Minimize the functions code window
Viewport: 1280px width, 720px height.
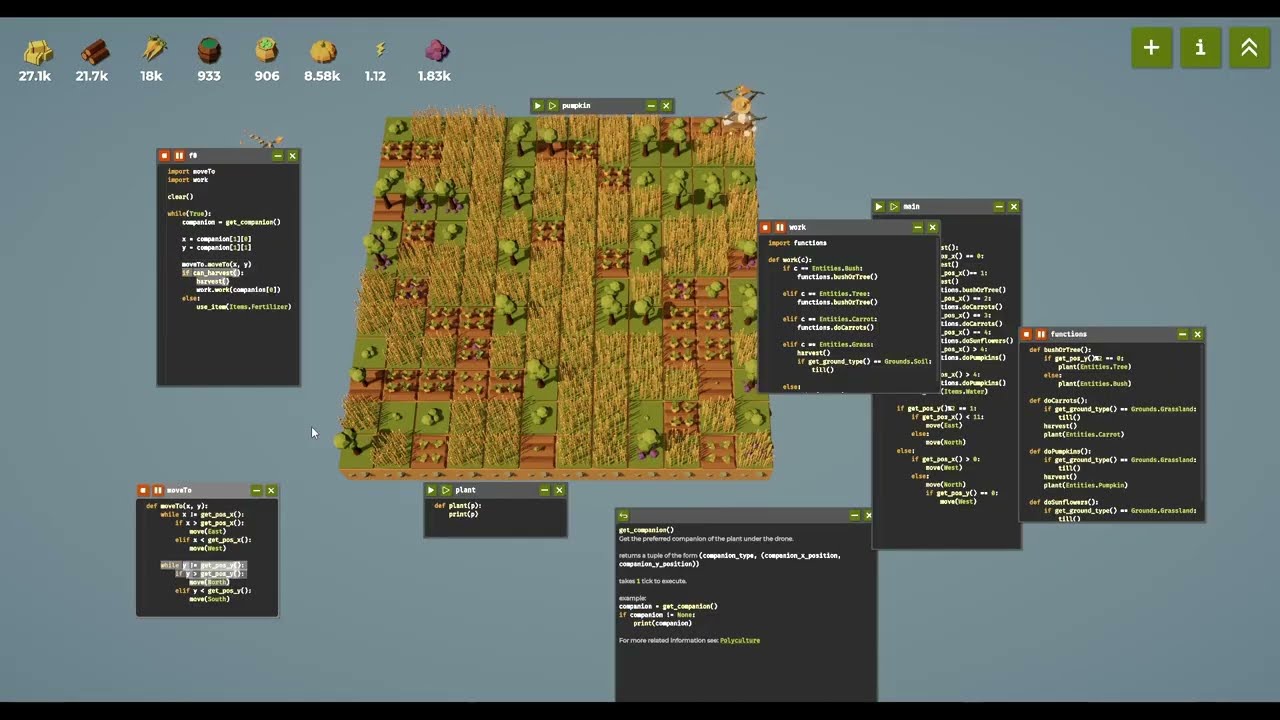(1183, 334)
